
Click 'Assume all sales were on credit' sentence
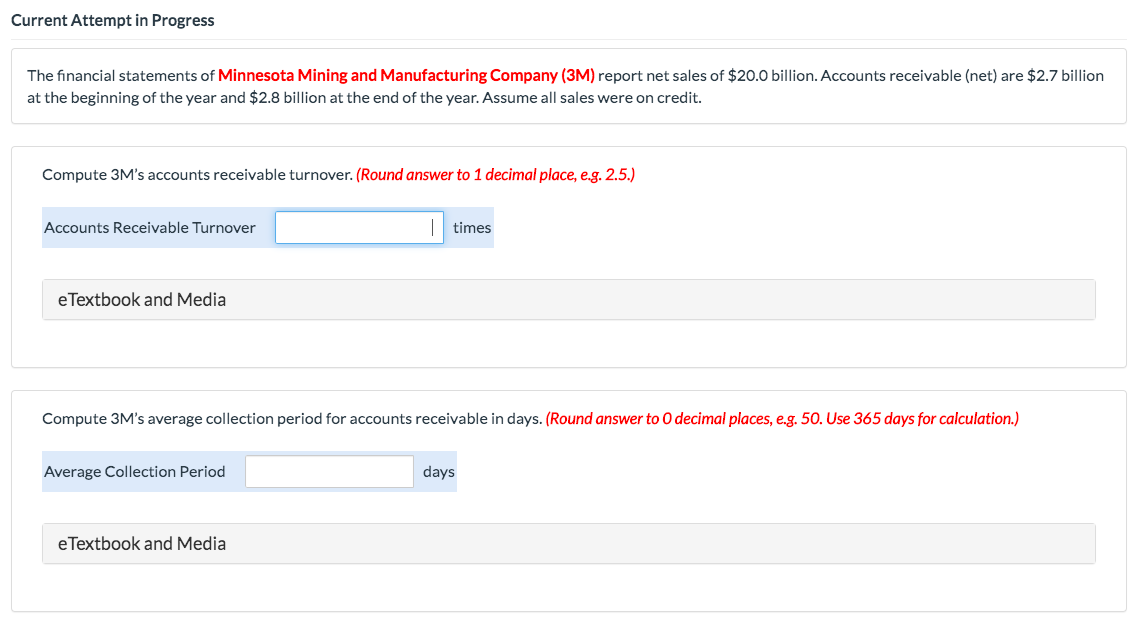click(592, 97)
